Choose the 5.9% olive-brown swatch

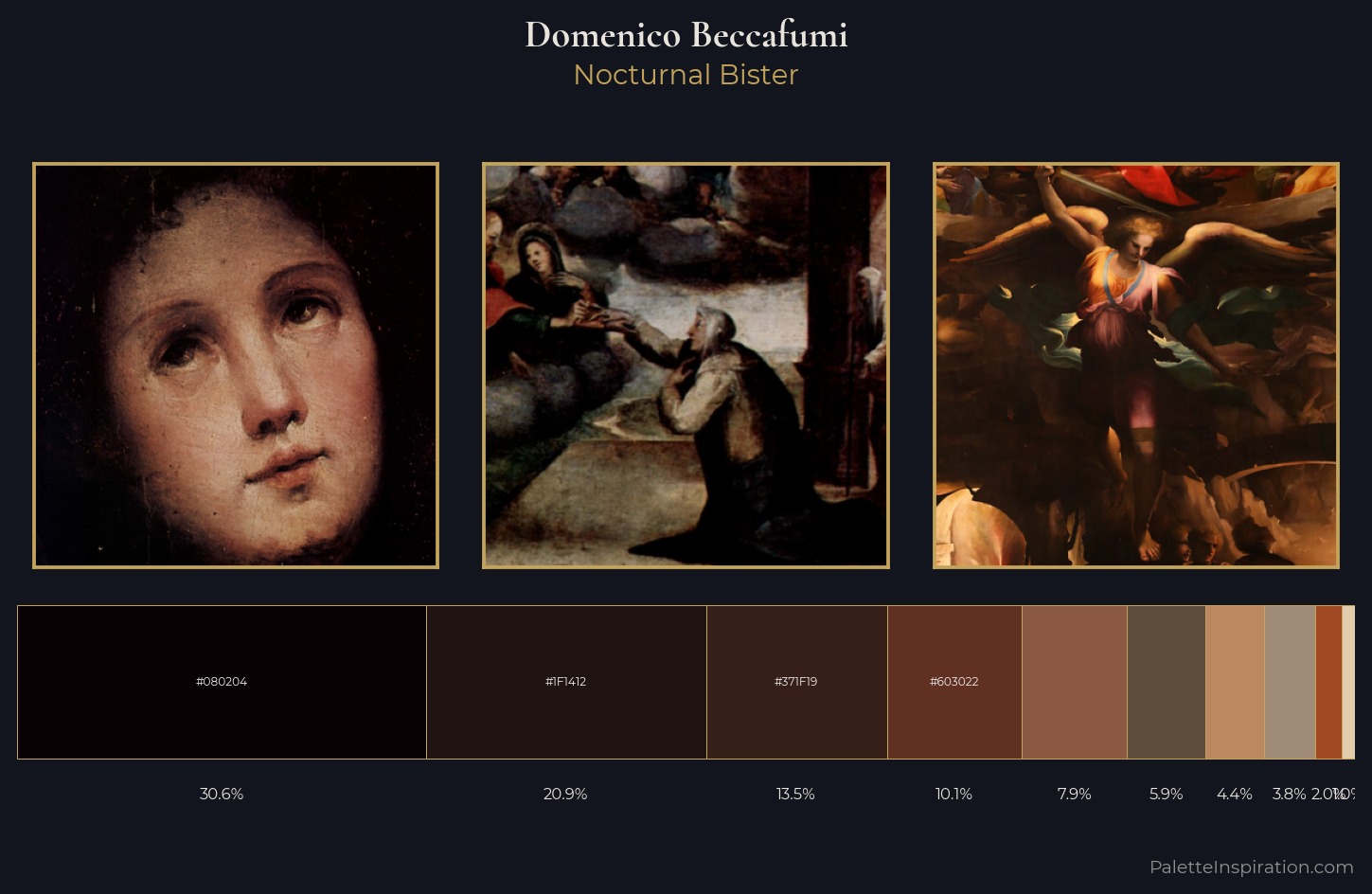[1167, 682]
